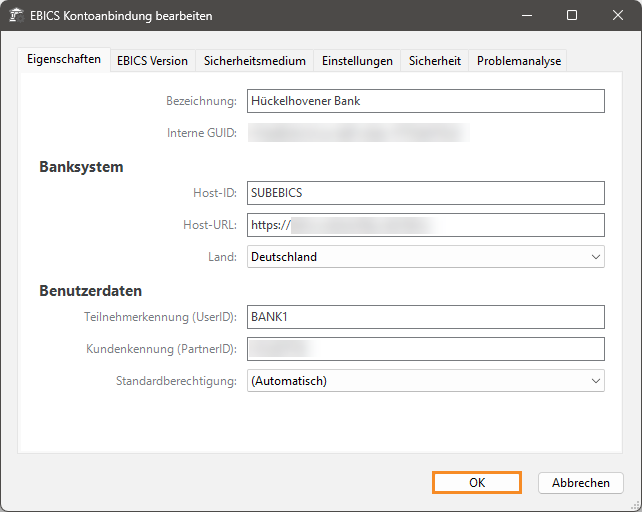This screenshot has width=642, height=512.
Task: Confirm changes with the OK button
Action: pos(477,483)
